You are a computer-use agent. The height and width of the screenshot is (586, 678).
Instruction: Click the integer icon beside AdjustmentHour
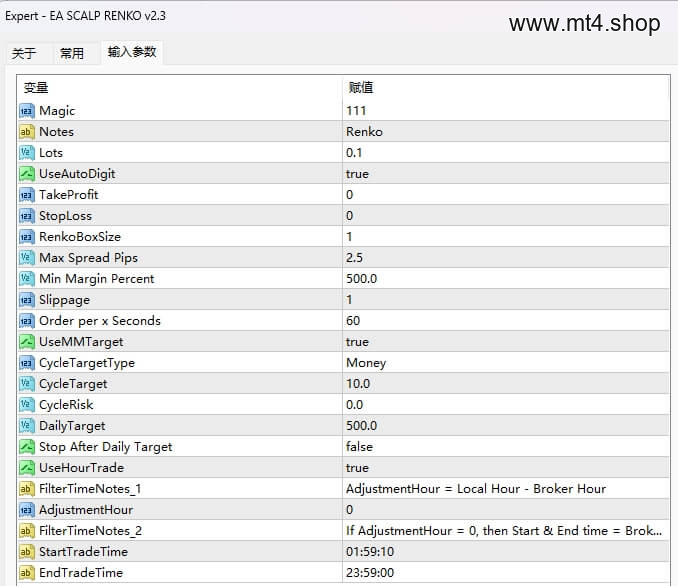point(26,509)
